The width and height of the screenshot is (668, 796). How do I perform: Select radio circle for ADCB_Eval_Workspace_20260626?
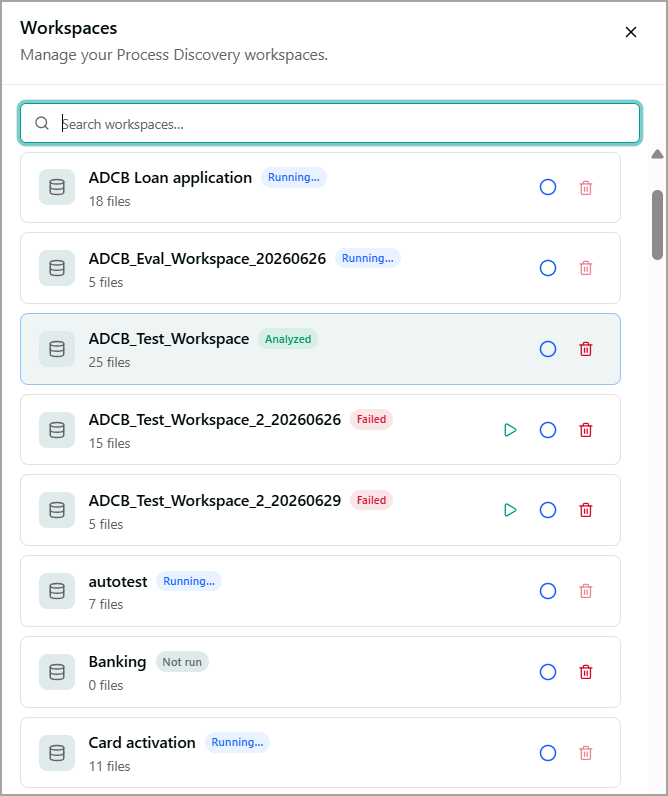point(548,268)
